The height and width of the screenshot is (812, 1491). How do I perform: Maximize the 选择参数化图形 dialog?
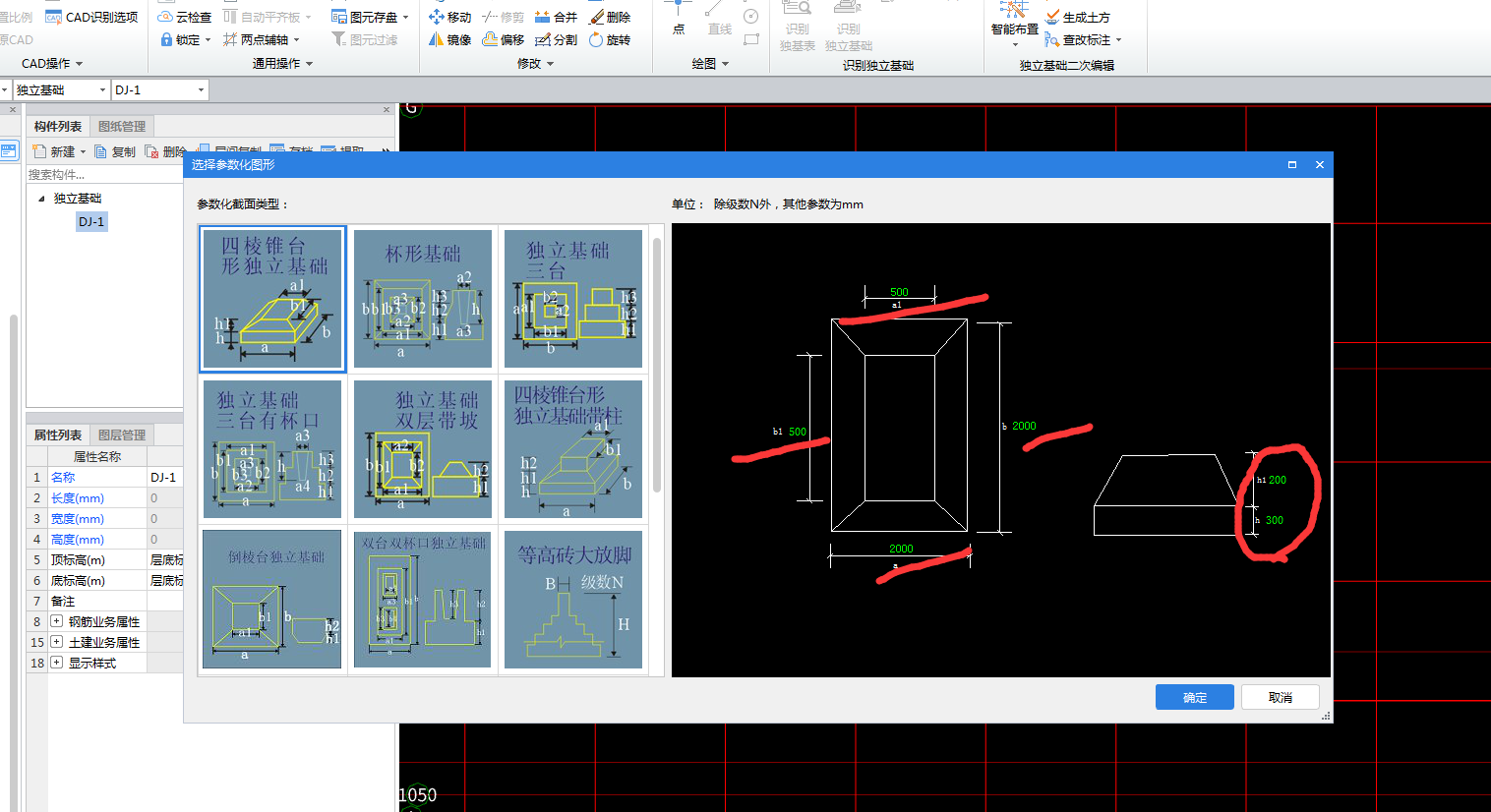(1292, 164)
